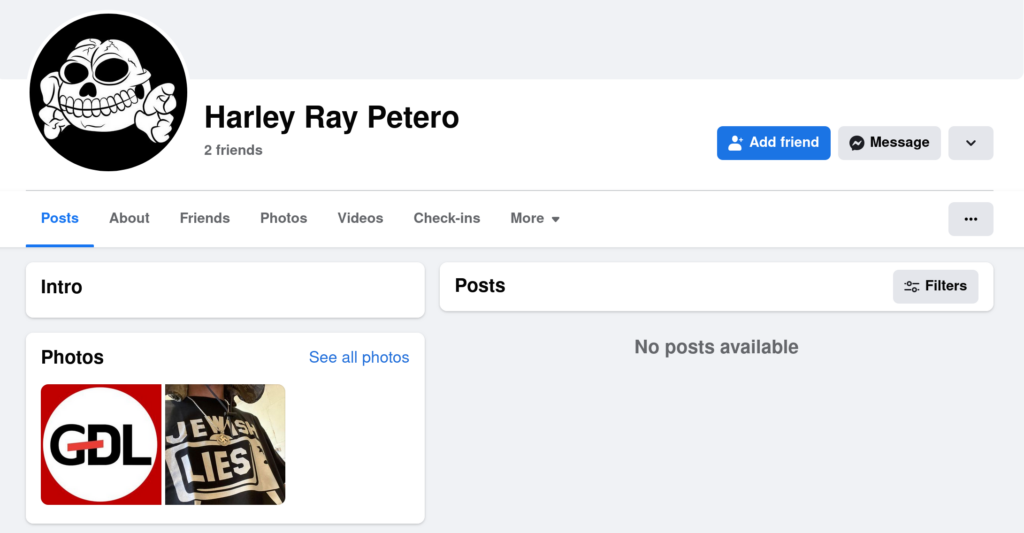
Task: Expand the chevron dropdown beside Message
Action: coord(970,142)
